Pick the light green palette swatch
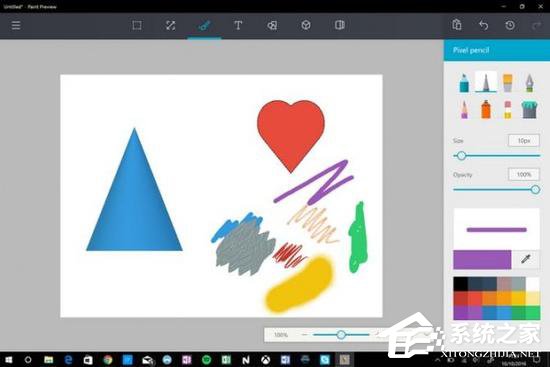 (x=532, y=313)
